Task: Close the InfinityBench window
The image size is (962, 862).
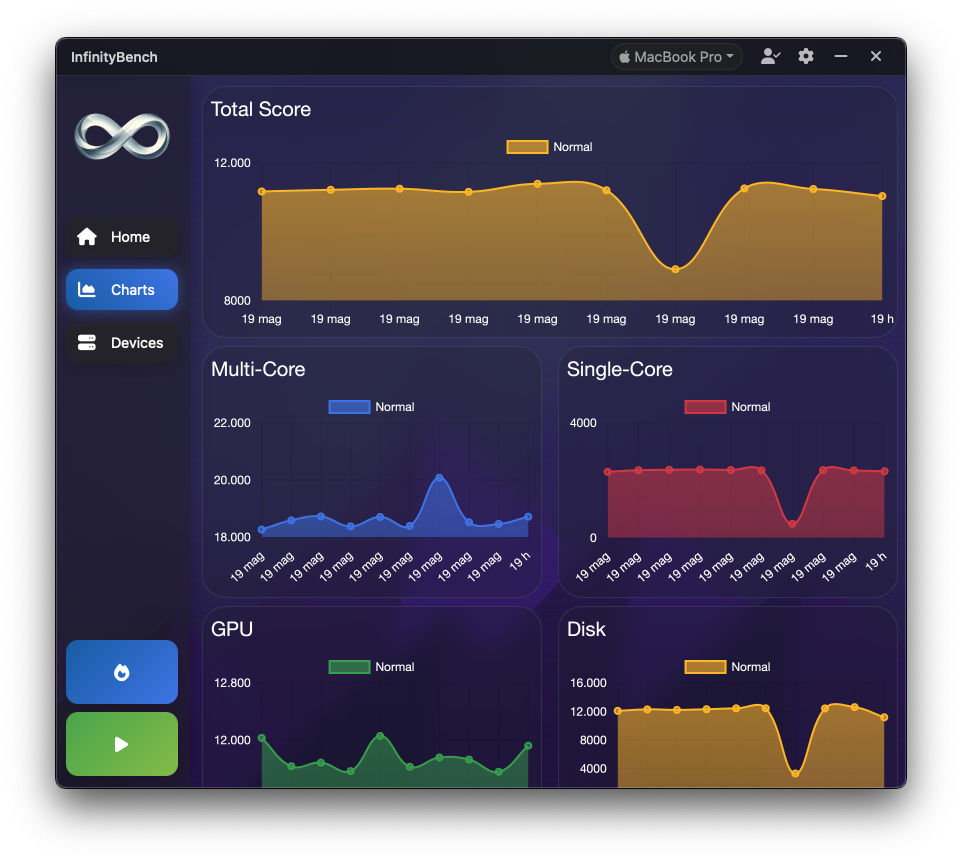Action: (x=875, y=56)
